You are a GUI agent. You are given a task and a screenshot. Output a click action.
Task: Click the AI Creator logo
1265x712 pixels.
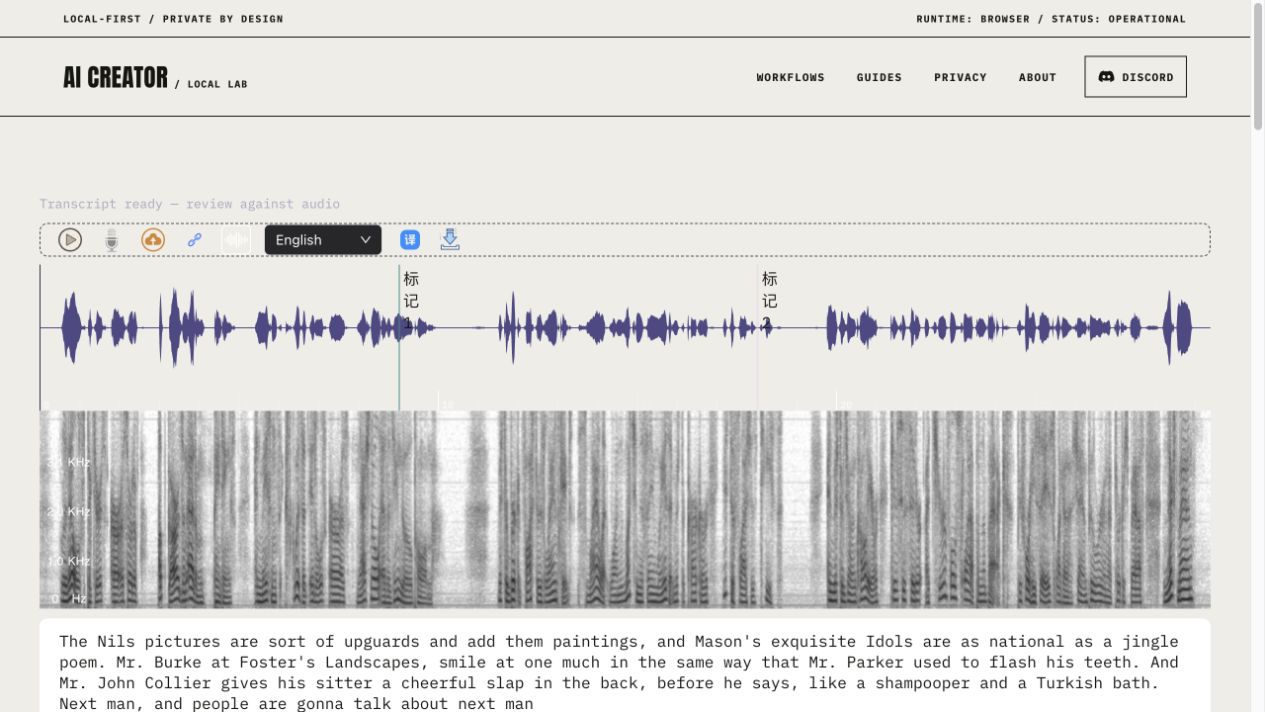115,77
